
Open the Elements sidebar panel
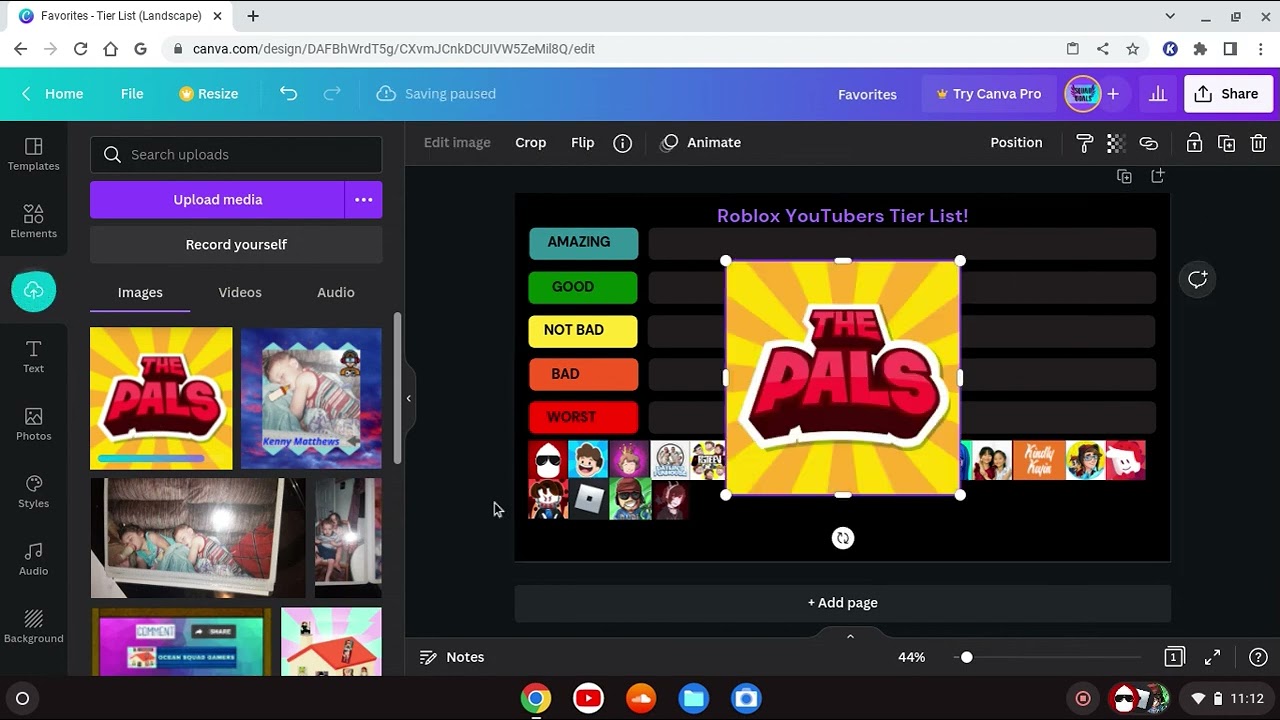tap(33, 222)
